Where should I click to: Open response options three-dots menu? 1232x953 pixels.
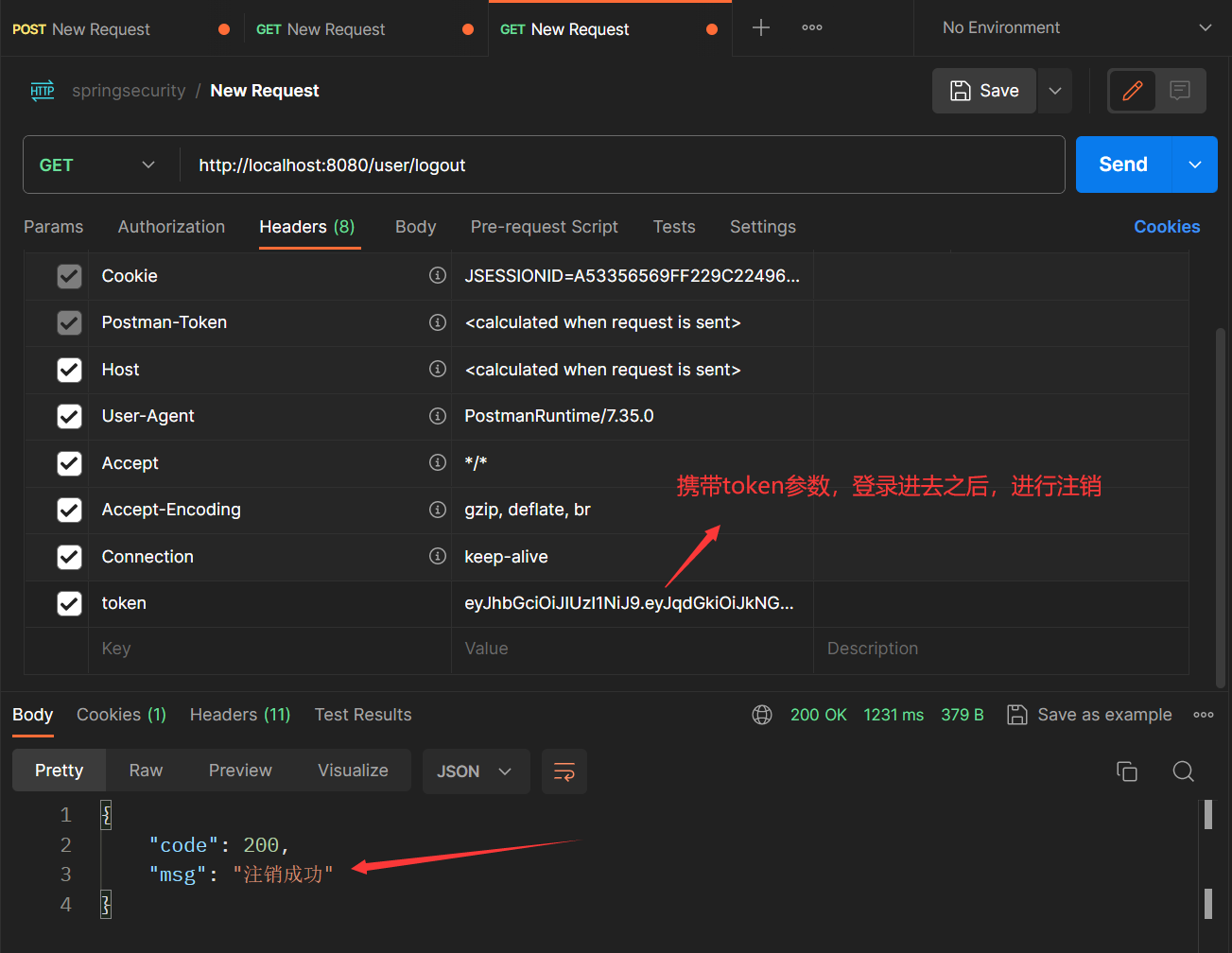[x=1204, y=715]
